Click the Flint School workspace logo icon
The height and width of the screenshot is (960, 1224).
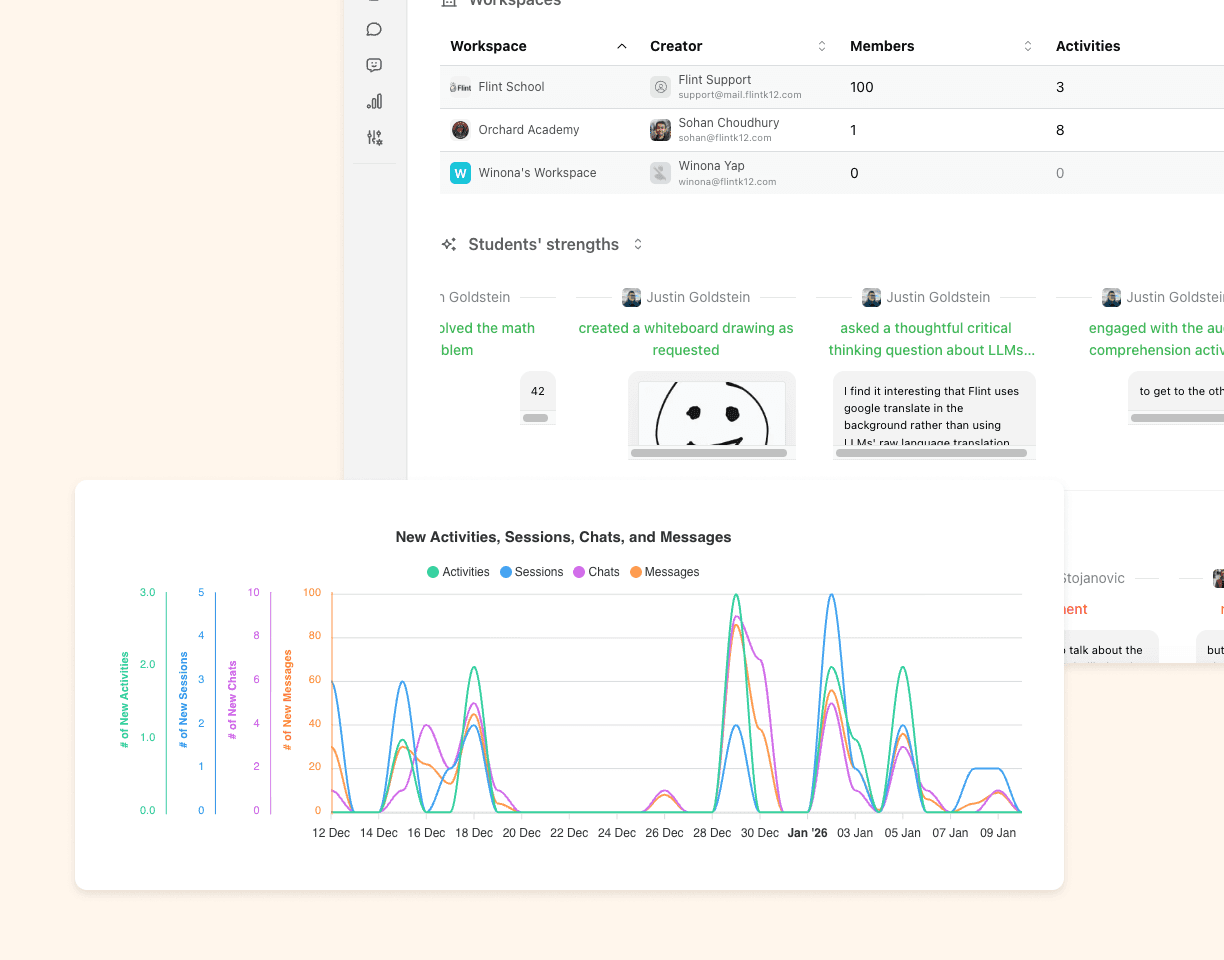[459, 87]
